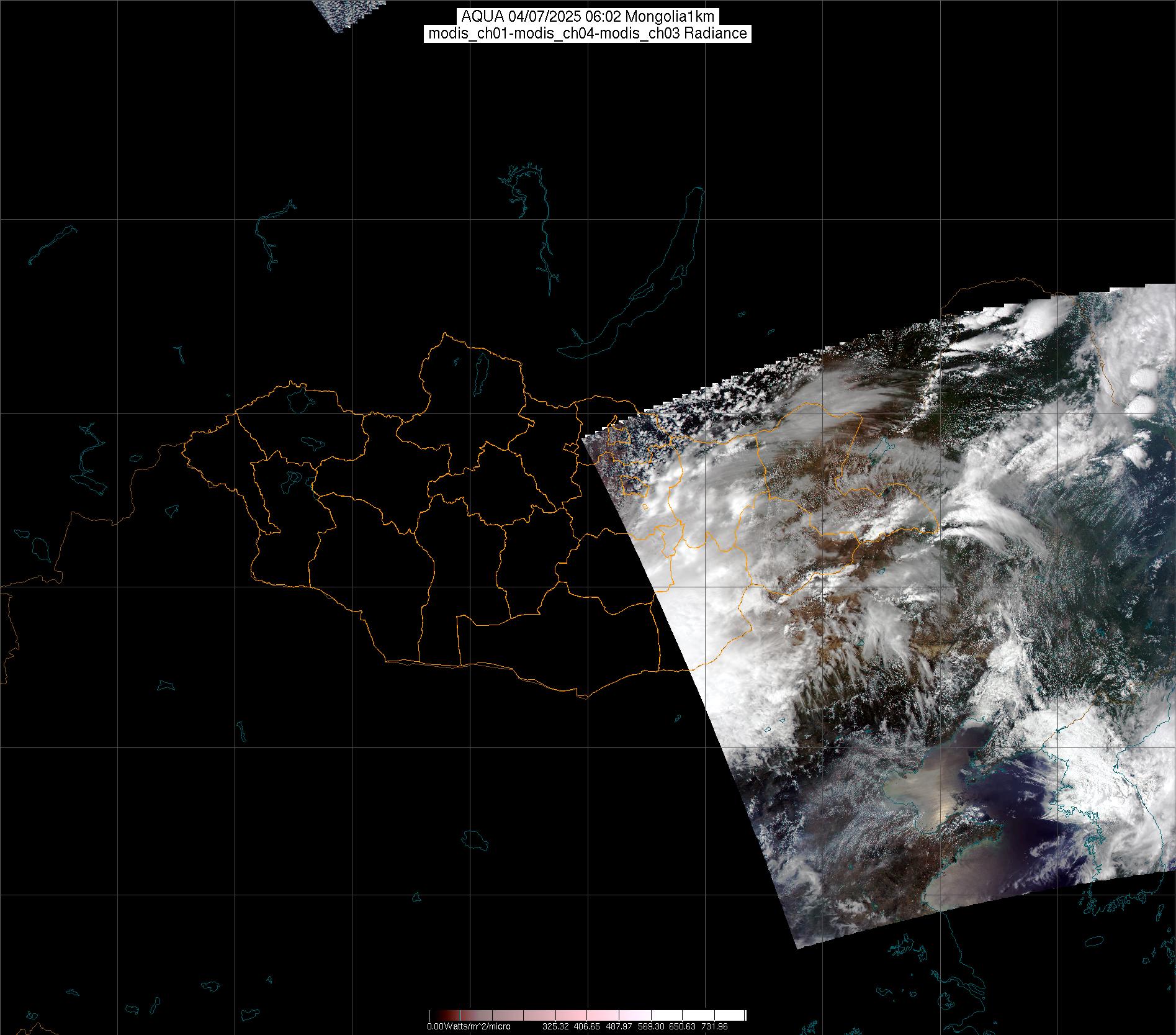Click the narrow Lake Khövsgöl outline in northern Mongolia
The image size is (1176, 1035).
(x=480, y=369)
